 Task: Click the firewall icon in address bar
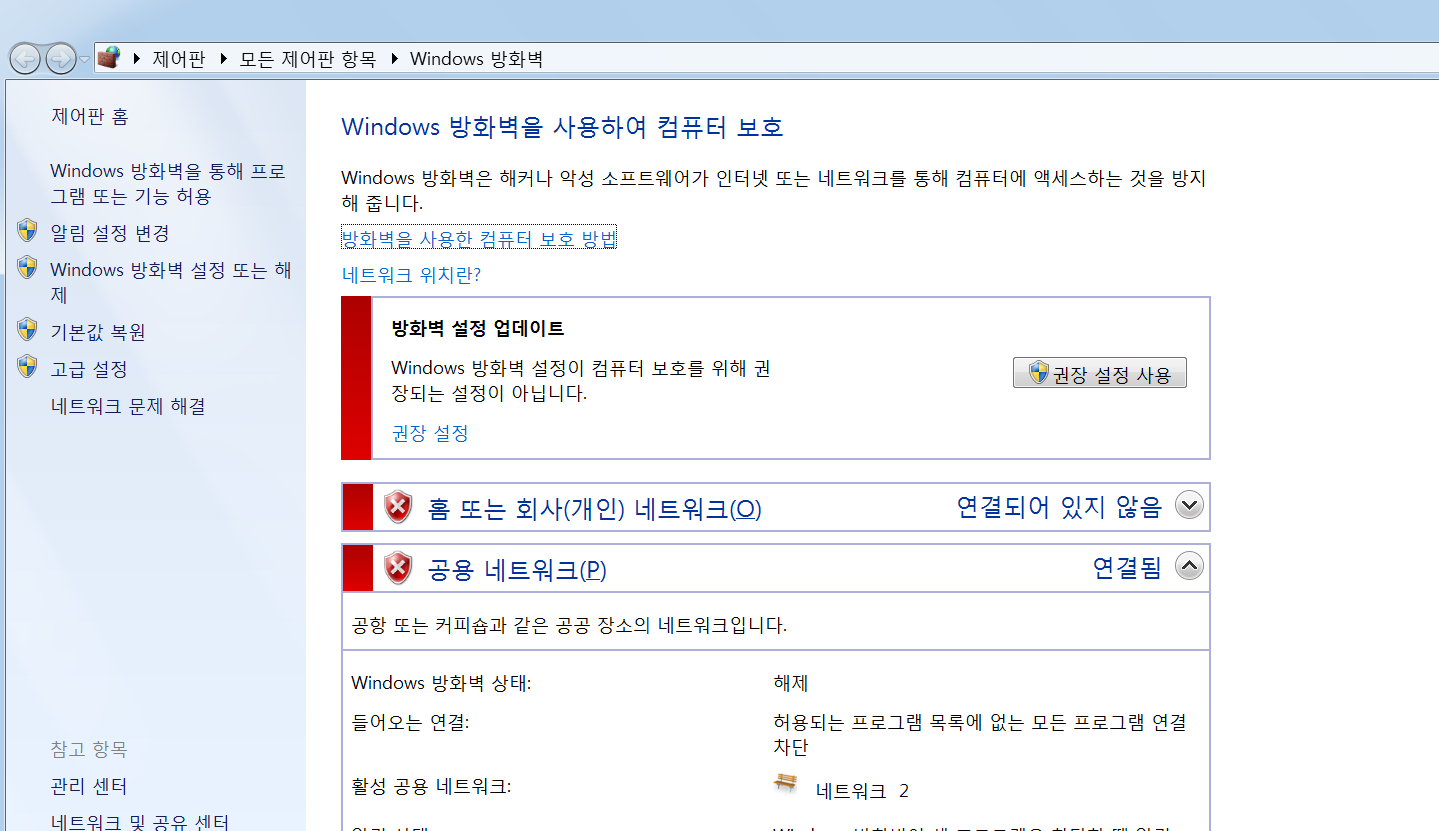click(x=109, y=58)
